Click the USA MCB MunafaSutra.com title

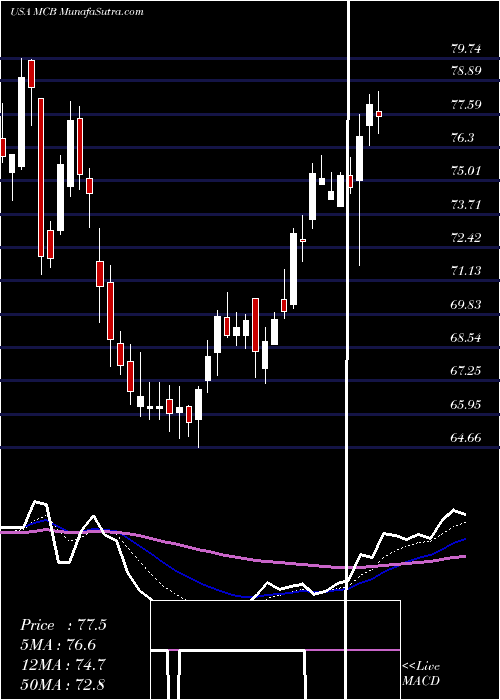tap(76, 12)
